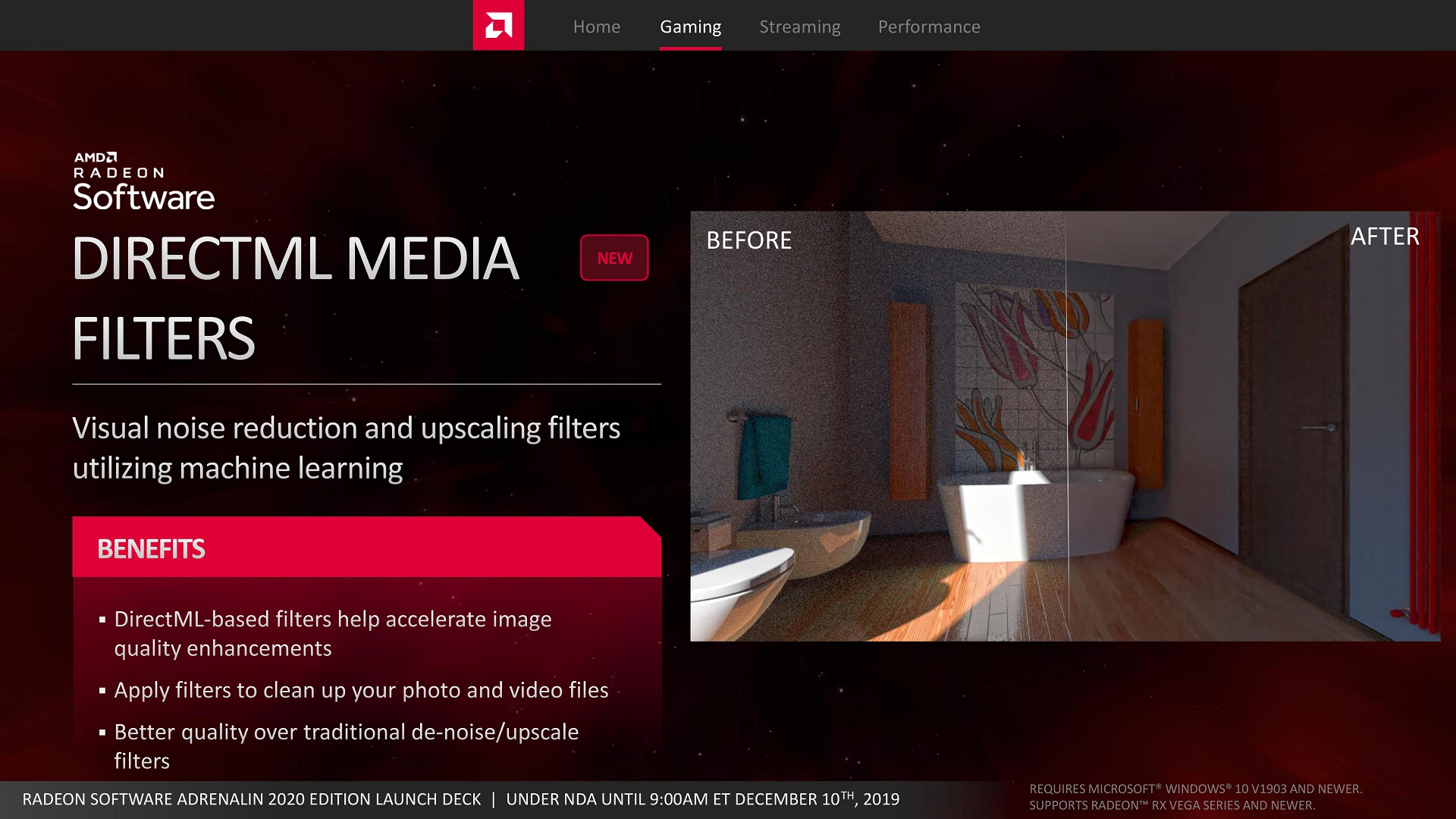Click the NEW badge

614,258
